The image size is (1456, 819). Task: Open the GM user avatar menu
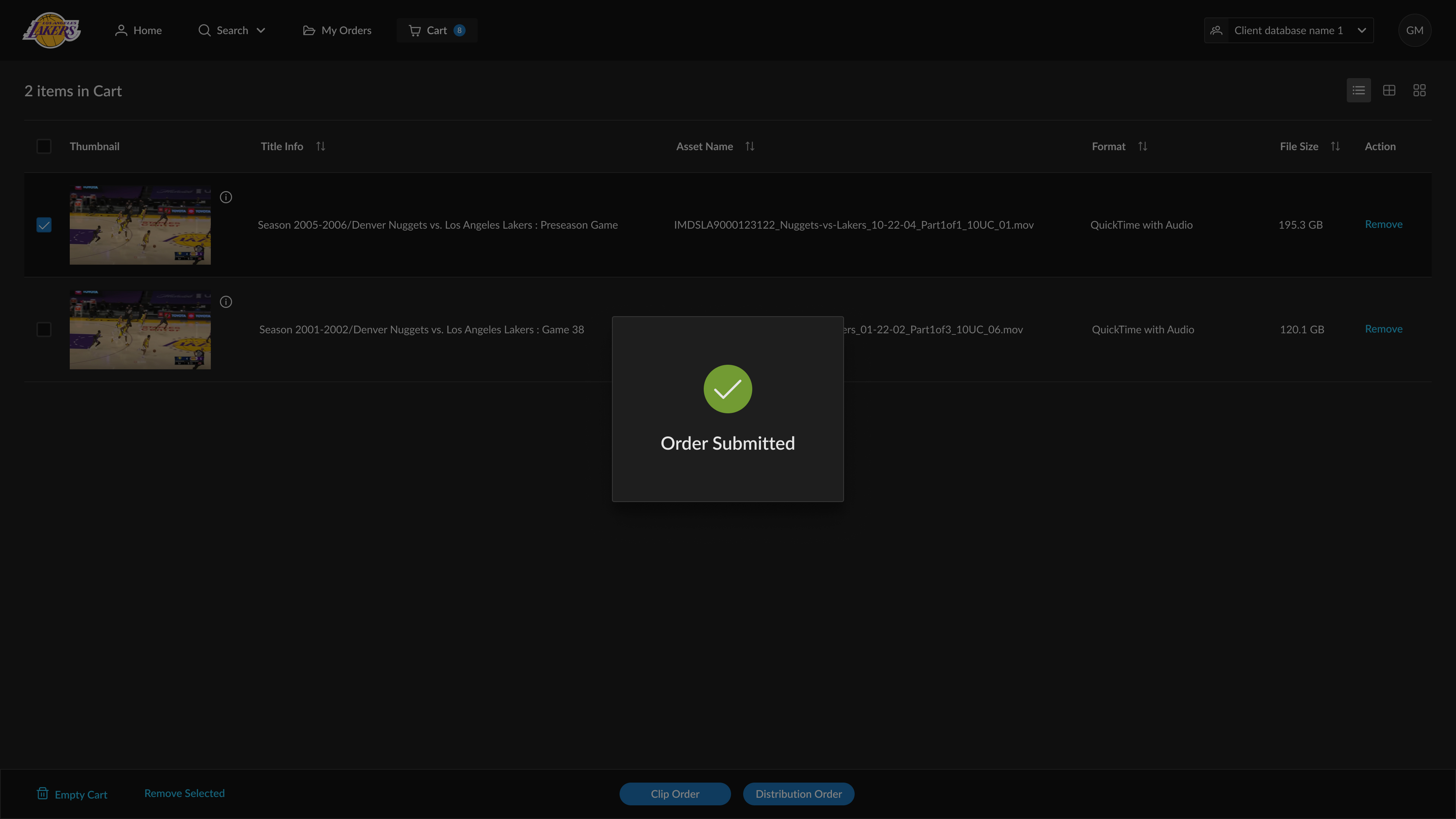(1415, 30)
